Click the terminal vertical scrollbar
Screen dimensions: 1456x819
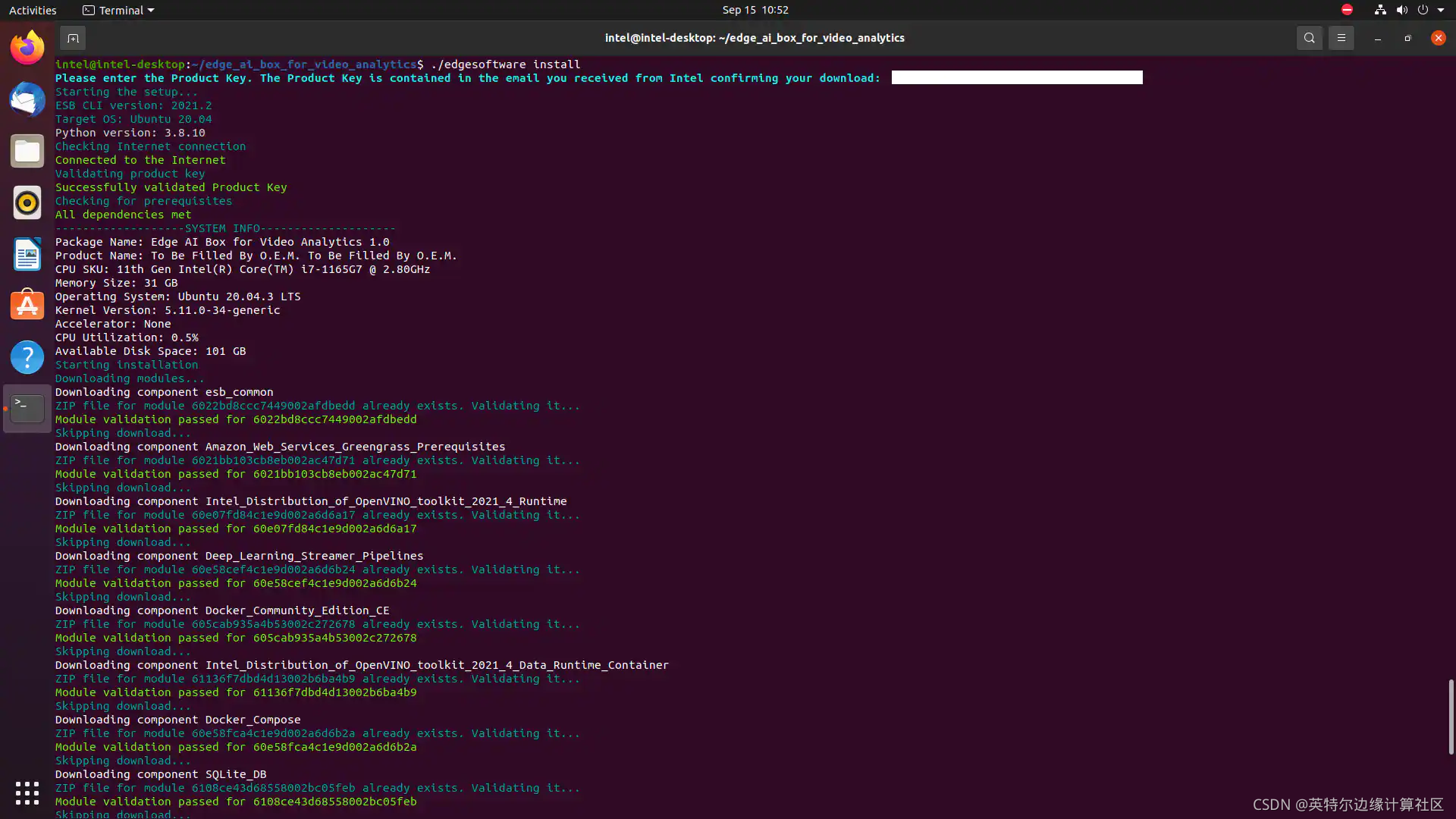point(1450,717)
